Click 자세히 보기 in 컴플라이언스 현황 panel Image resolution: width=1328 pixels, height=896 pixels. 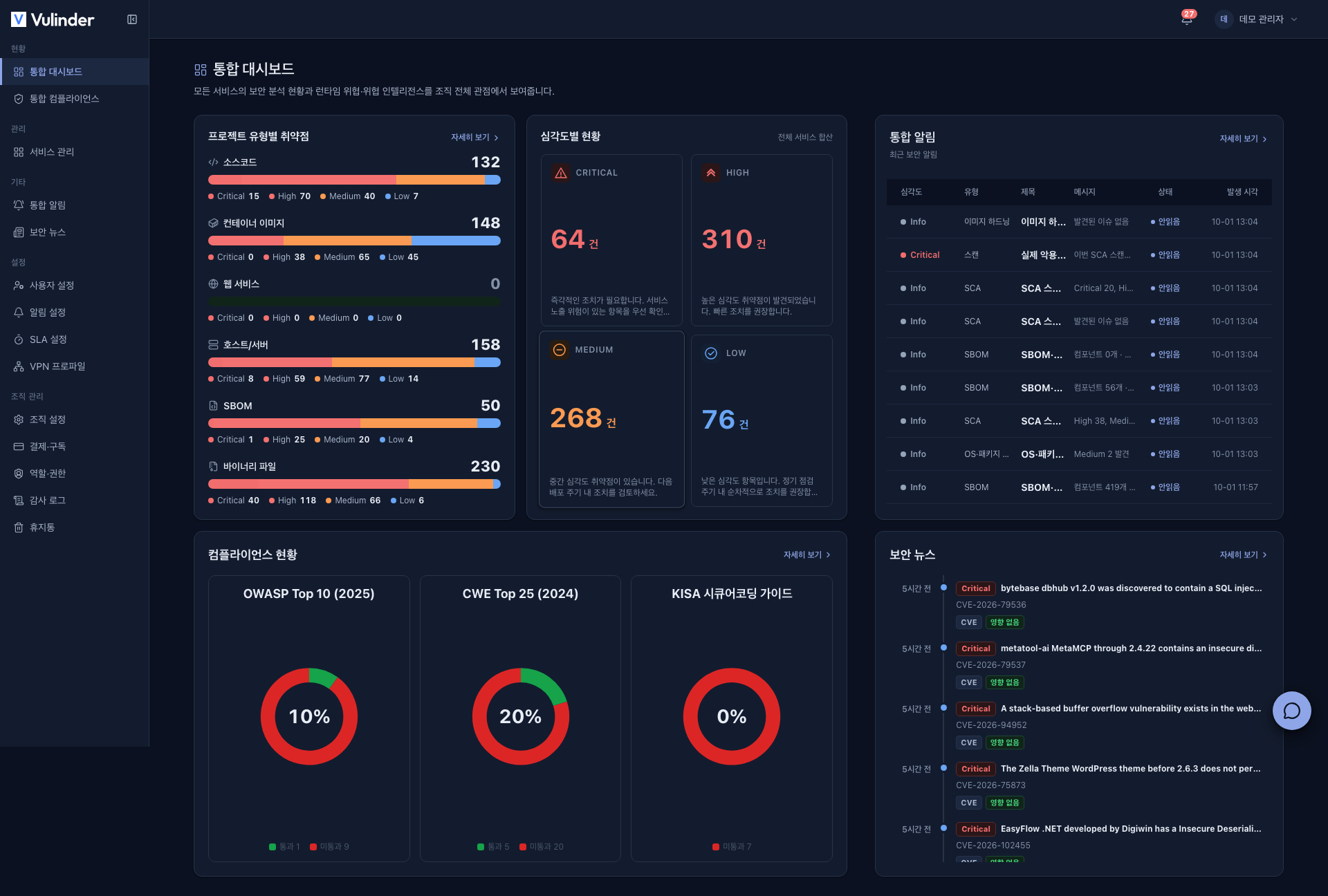tap(806, 555)
